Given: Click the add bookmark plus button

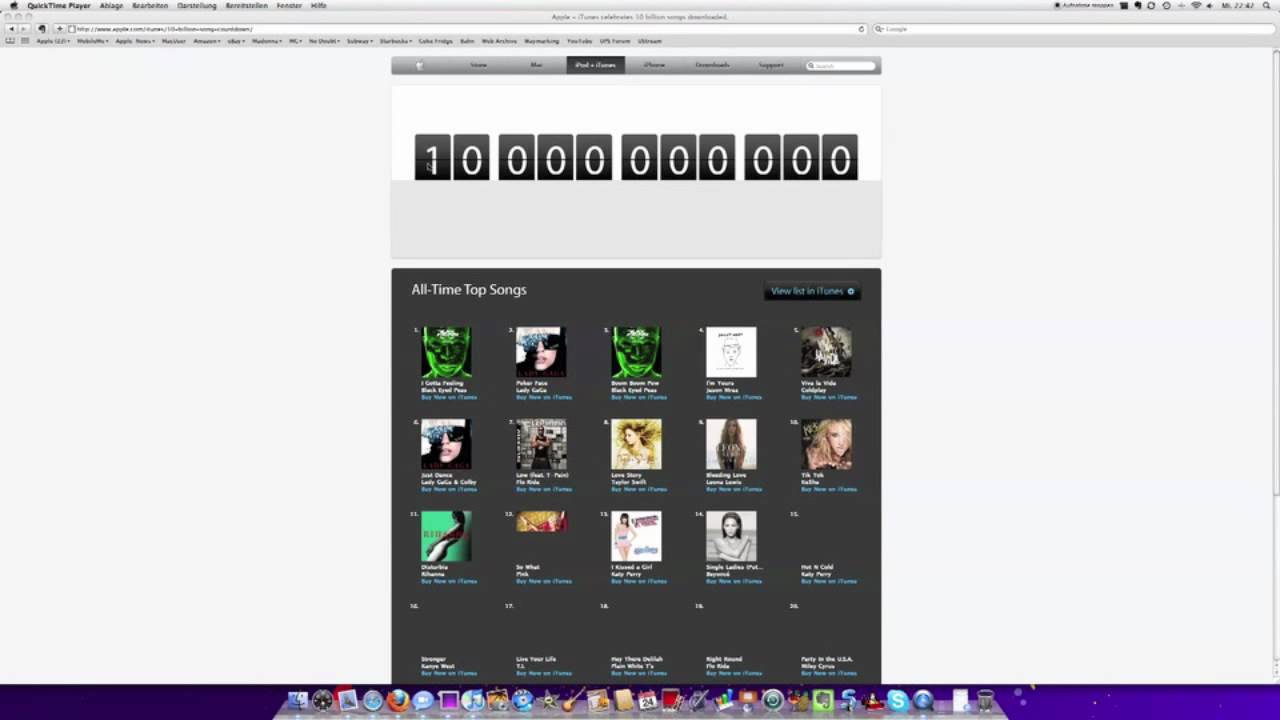Looking at the screenshot, I should coord(60,29).
